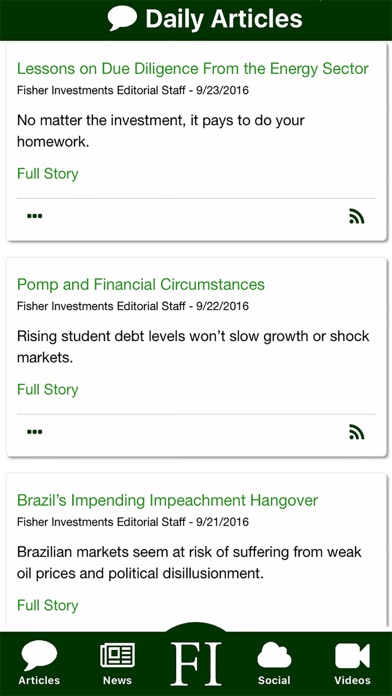Open the News tab newspaper icon

[117, 655]
